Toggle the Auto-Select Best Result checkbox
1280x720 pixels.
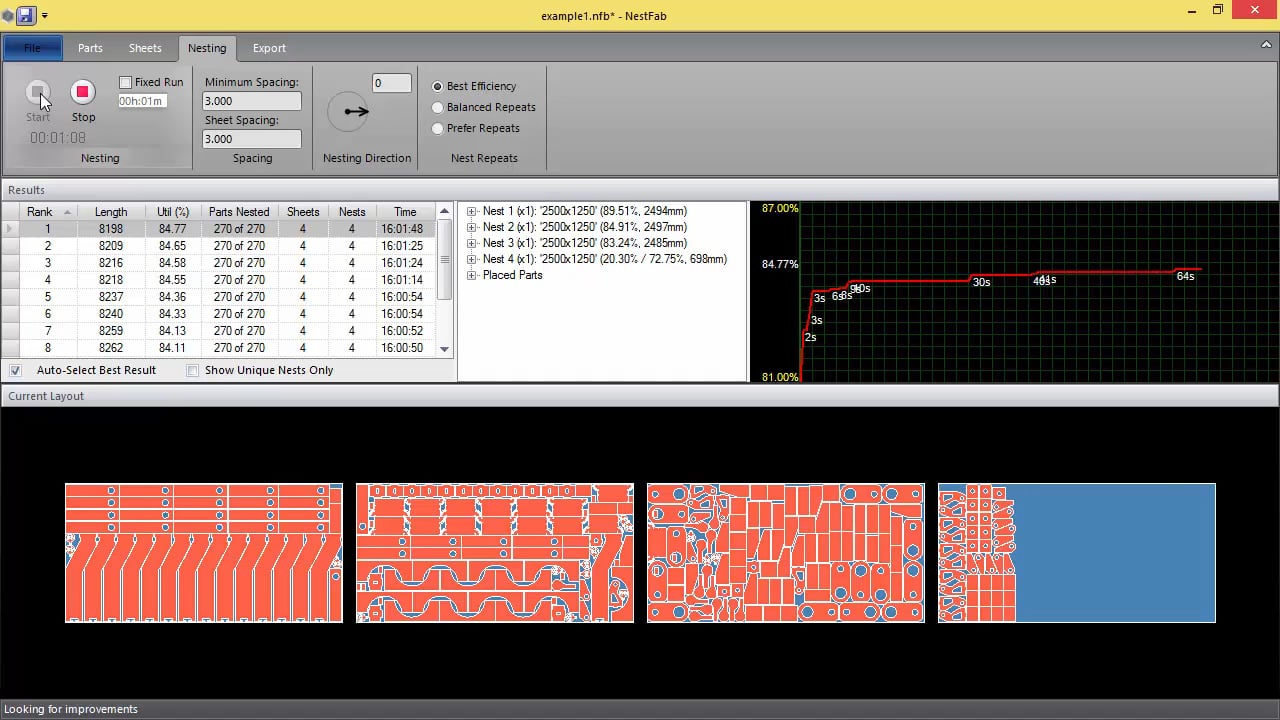coord(16,370)
